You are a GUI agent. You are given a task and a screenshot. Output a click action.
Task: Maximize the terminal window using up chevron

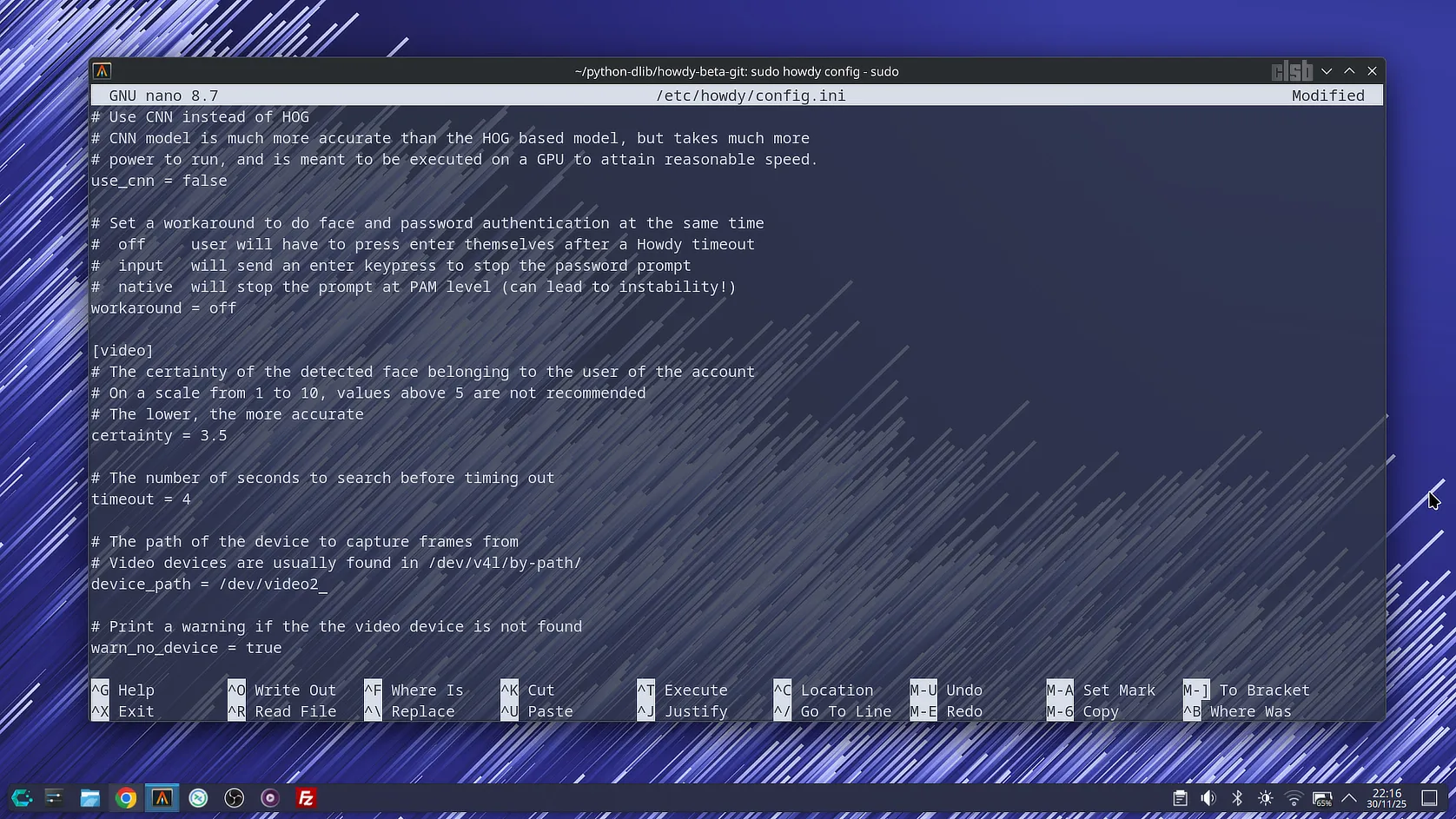[1349, 71]
